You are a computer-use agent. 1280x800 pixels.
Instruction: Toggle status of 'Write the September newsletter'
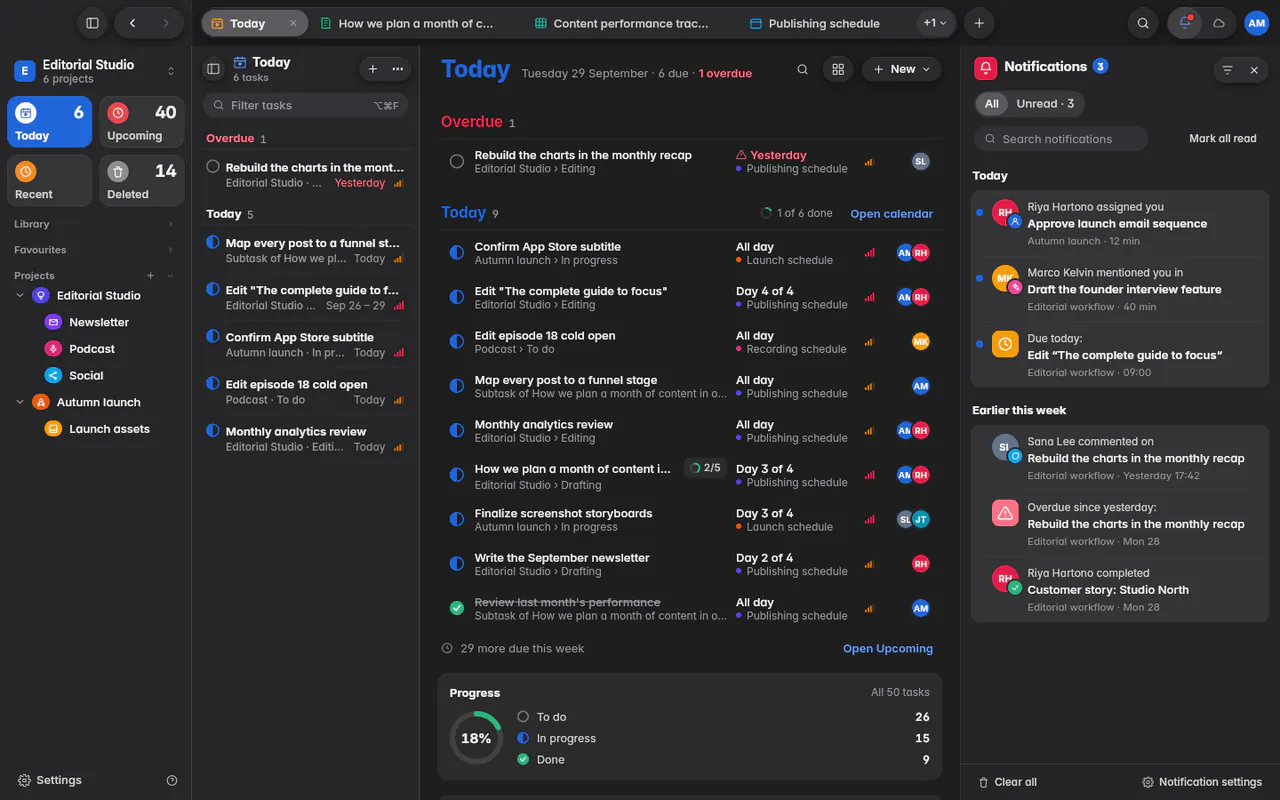point(457,564)
